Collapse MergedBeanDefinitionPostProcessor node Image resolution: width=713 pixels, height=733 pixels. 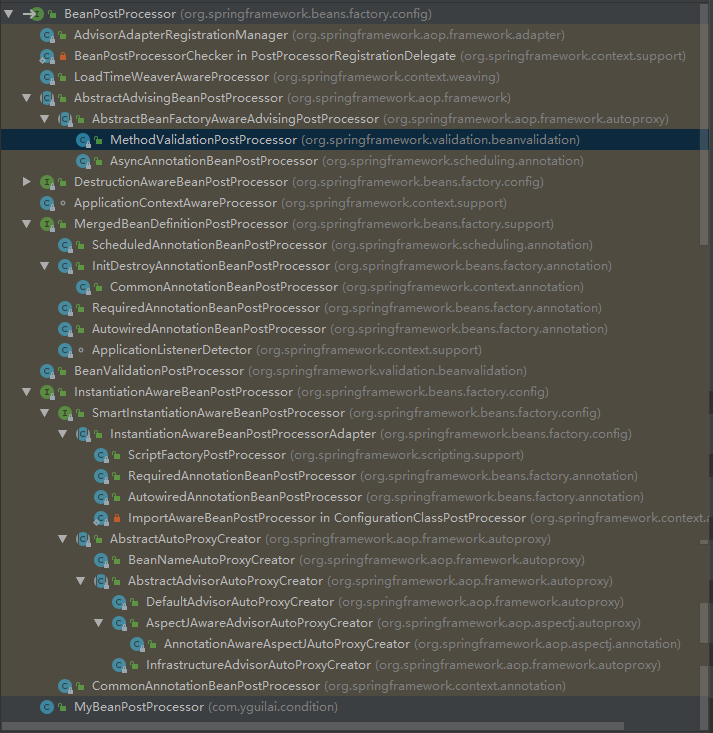(x=27, y=224)
